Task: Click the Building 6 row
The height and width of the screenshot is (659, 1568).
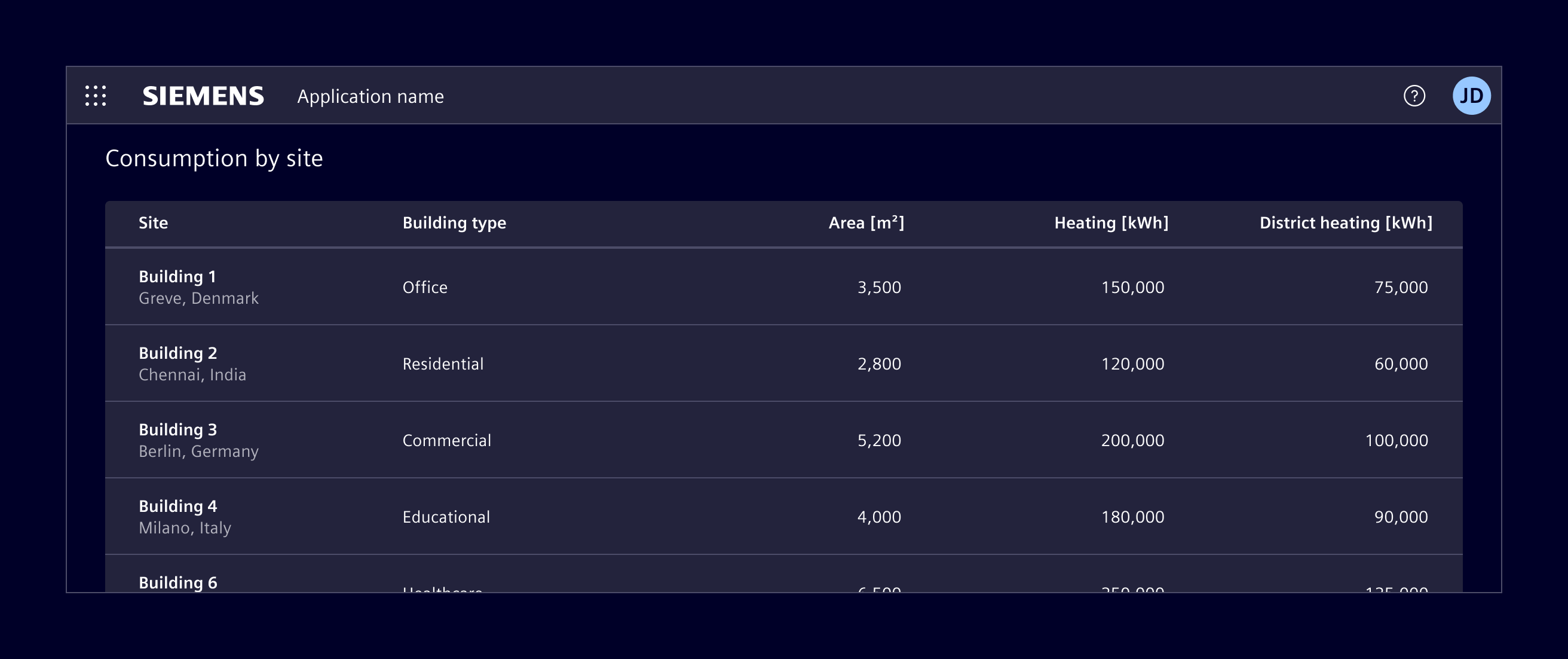Action: click(177, 582)
